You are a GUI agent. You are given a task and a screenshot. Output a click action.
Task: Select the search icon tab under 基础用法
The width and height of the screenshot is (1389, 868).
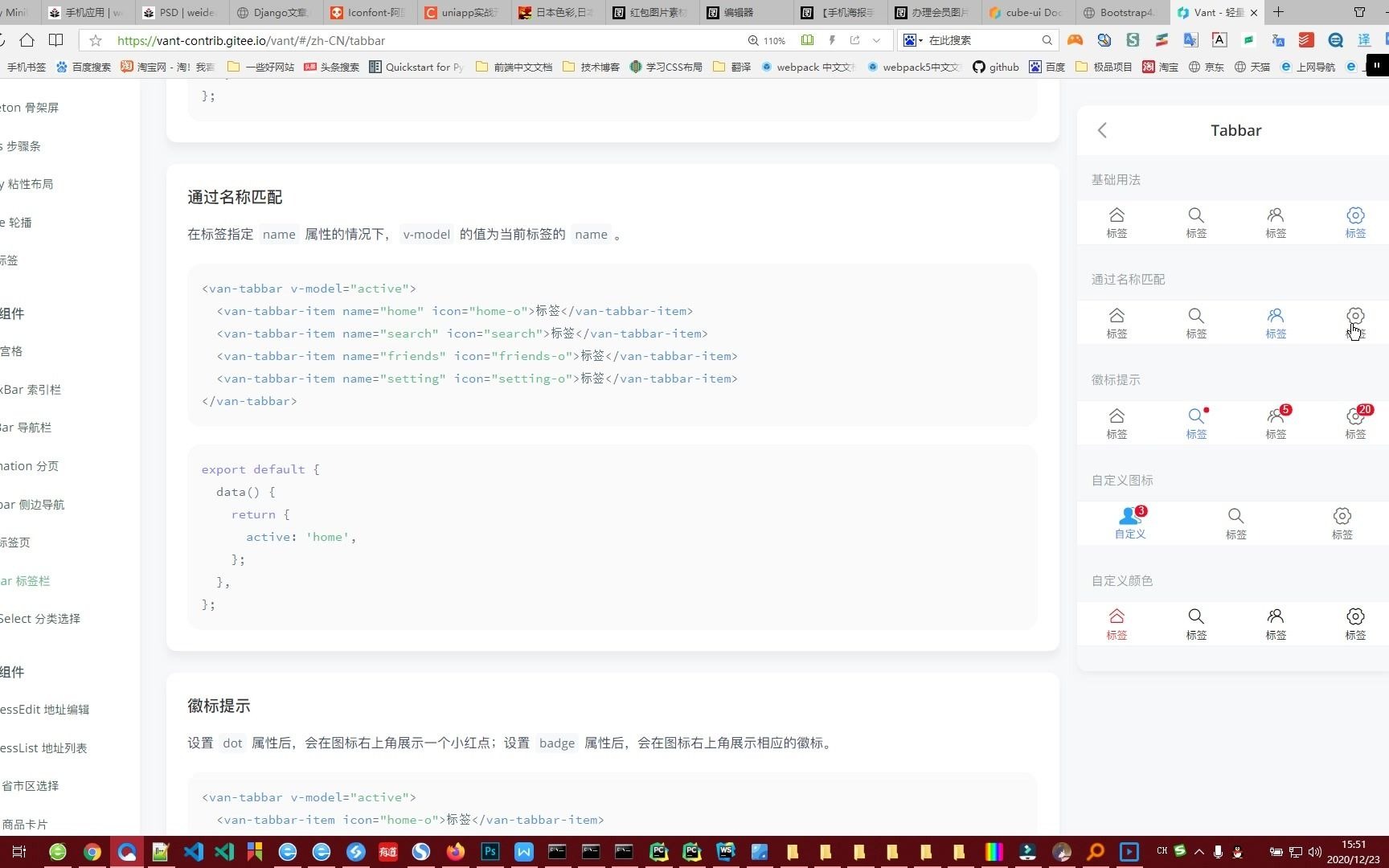pos(1196,223)
